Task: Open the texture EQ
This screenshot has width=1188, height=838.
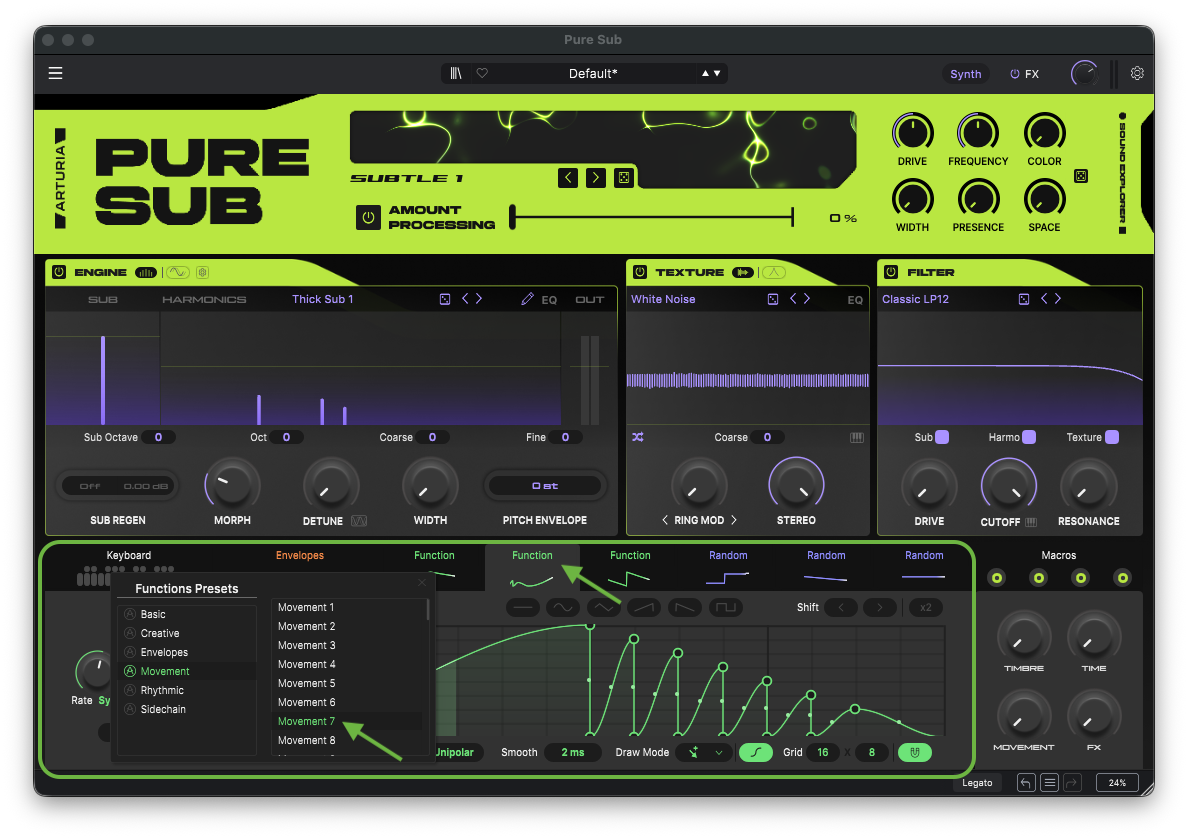Action: click(x=855, y=300)
